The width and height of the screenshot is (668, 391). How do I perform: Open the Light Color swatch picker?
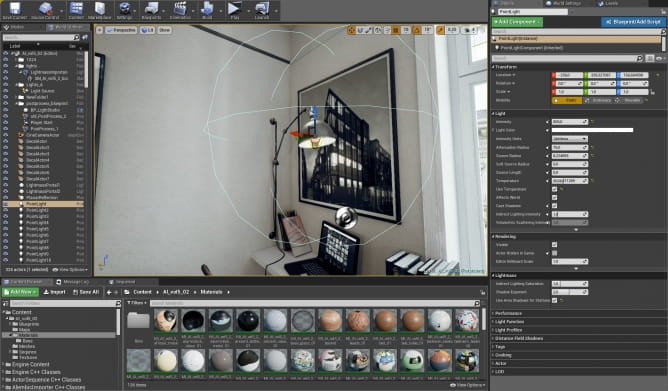pos(592,130)
